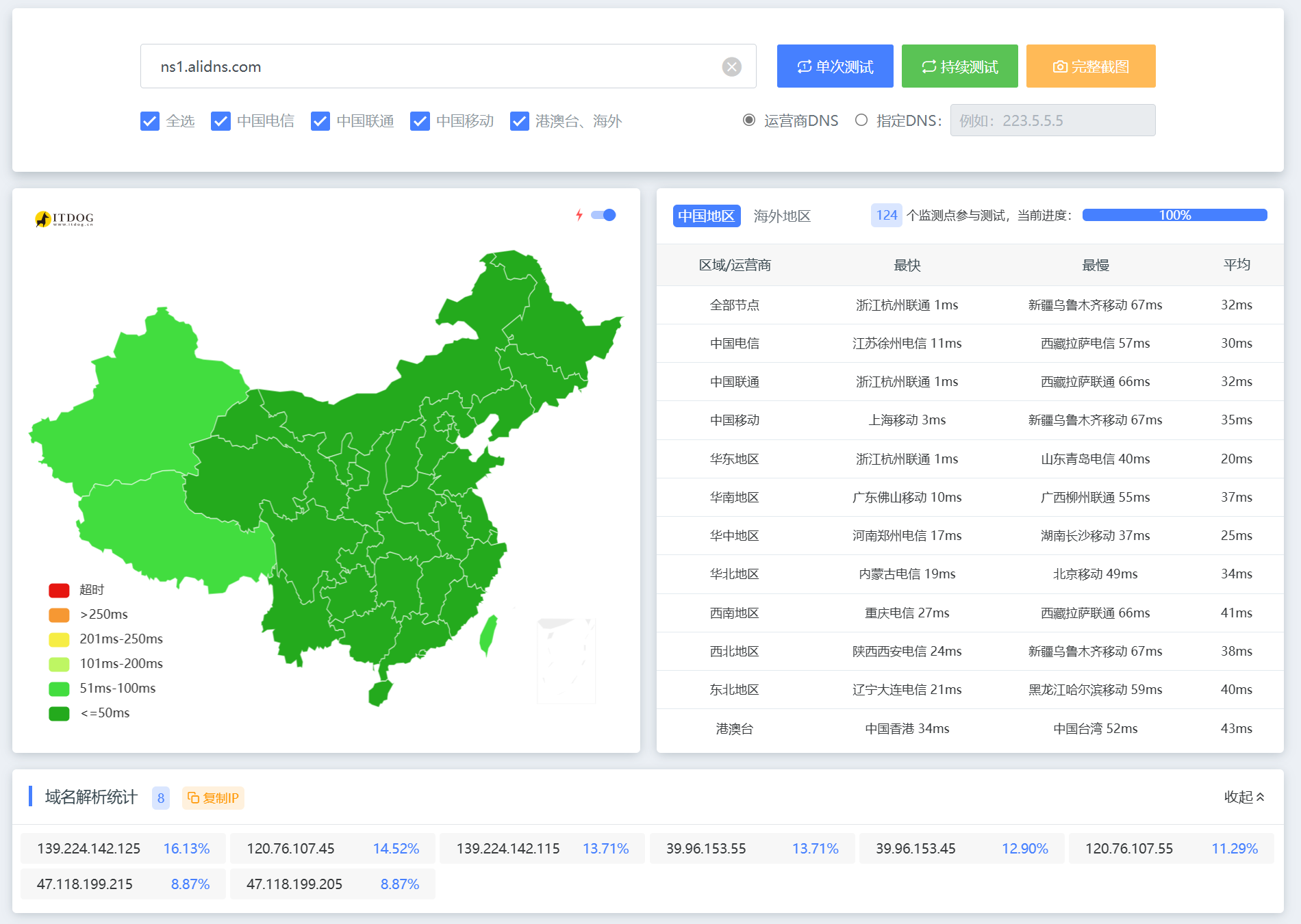Click the 11.29% percentage value
1301x924 pixels.
(1235, 849)
